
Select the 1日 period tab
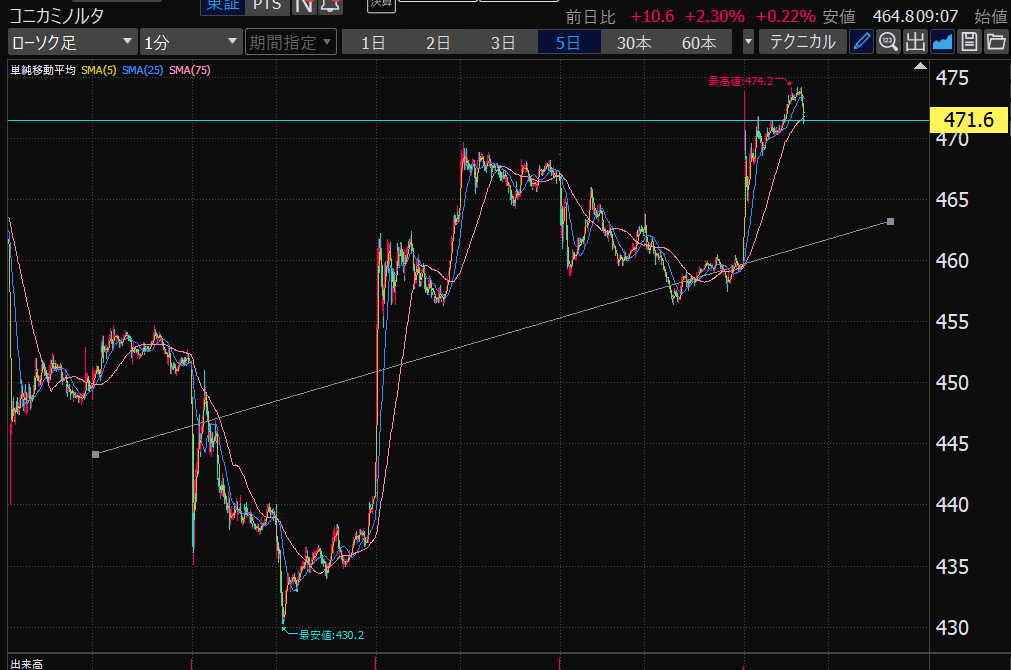point(374,42)
